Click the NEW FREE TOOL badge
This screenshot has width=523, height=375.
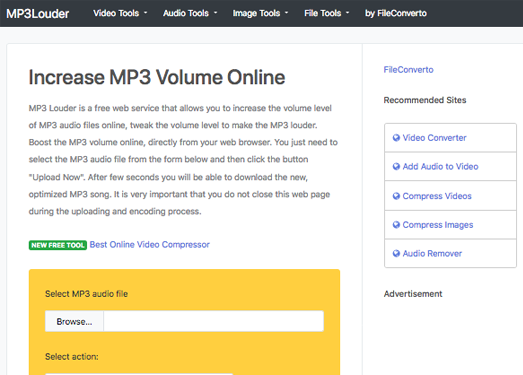pos(58,245)
